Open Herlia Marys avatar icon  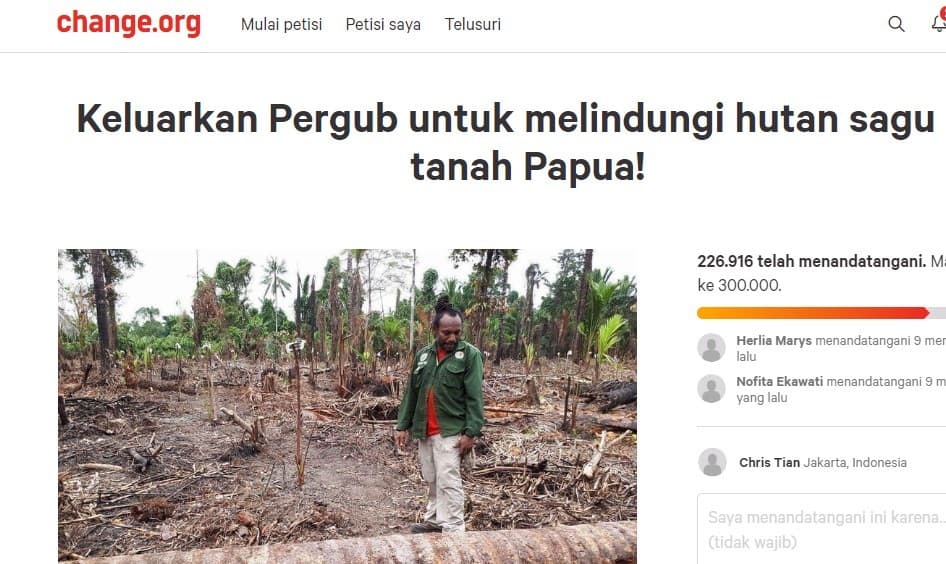pyautogui.click(x=711, y=347)
